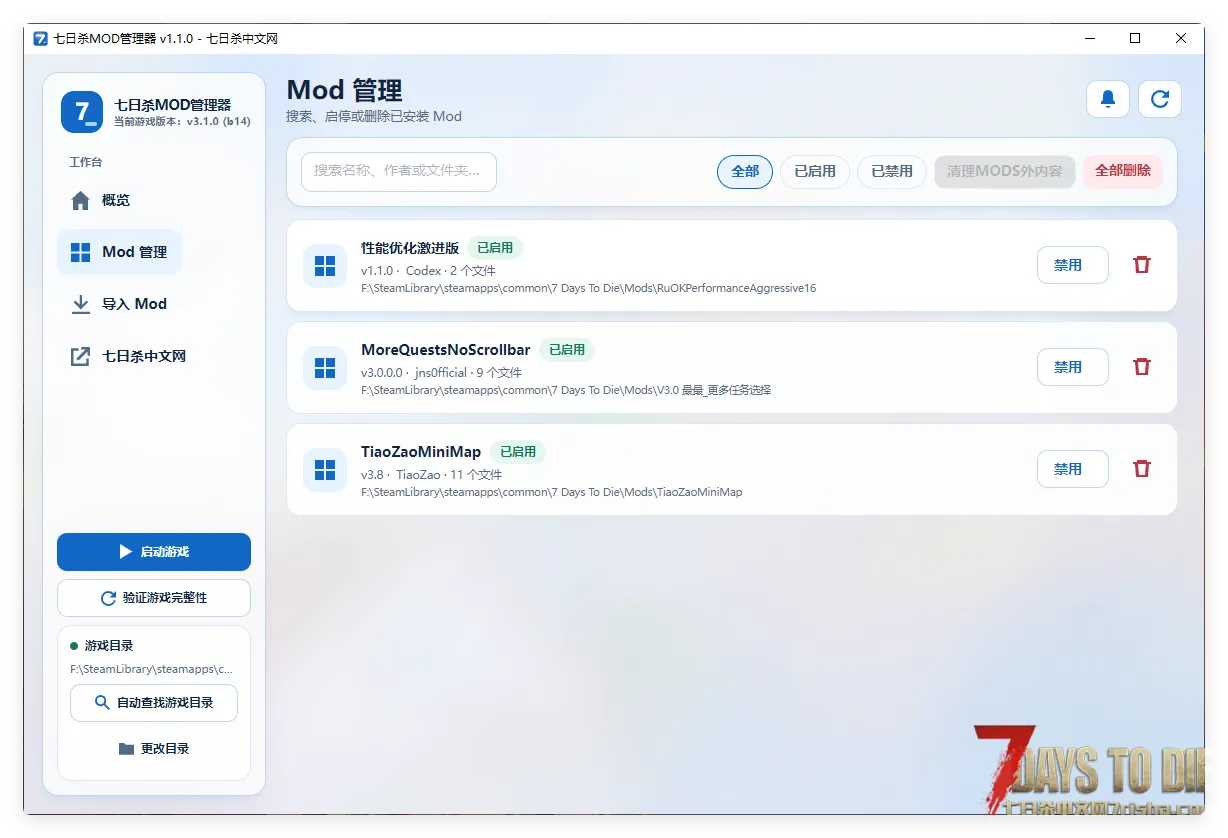The height and width of the screenshot is (838, 1228).
Task: Disable the TiaoZaoMiniMap mod
Action: (x=1073, y=469)
